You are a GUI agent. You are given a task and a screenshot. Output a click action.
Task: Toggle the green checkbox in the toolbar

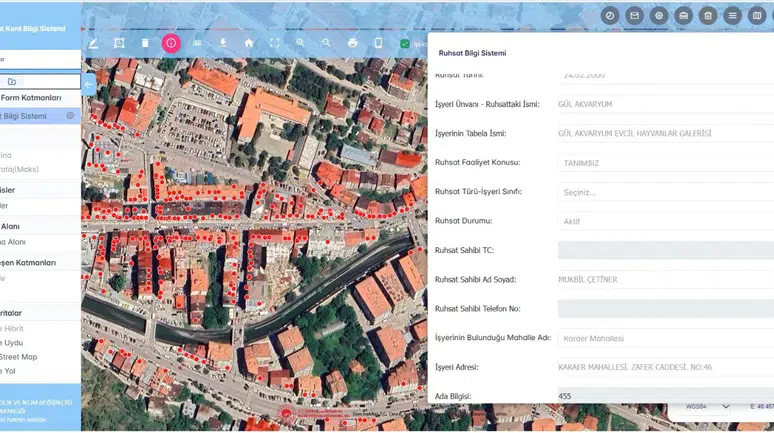coord(405,43)
